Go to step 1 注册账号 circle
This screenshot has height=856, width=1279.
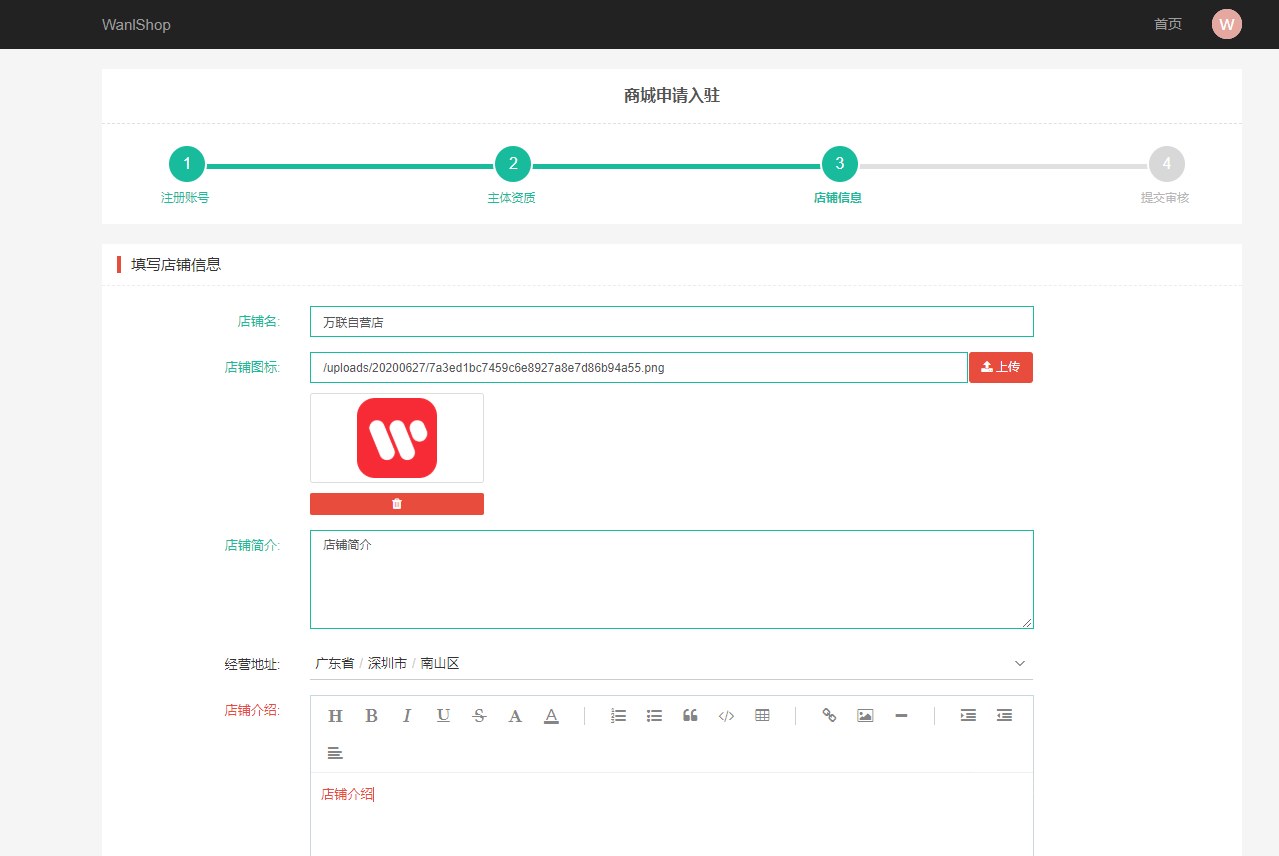point(187,164)
